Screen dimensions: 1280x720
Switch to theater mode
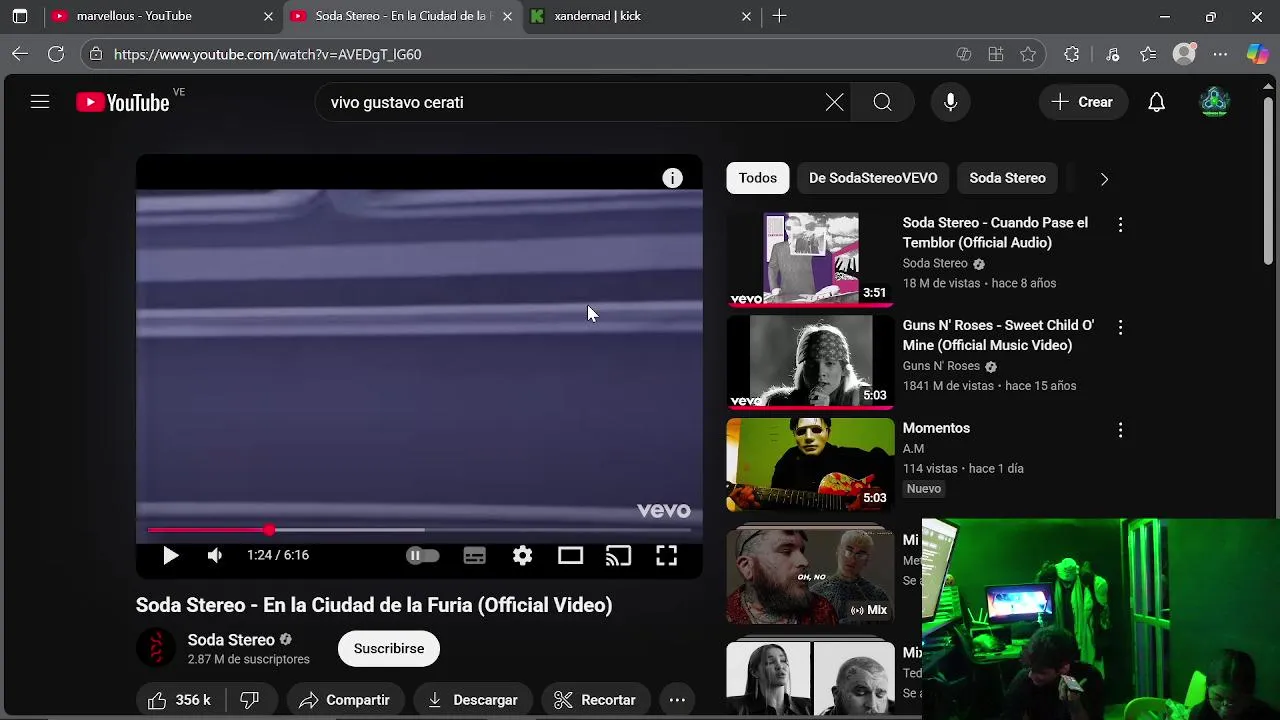coord(570,555)
